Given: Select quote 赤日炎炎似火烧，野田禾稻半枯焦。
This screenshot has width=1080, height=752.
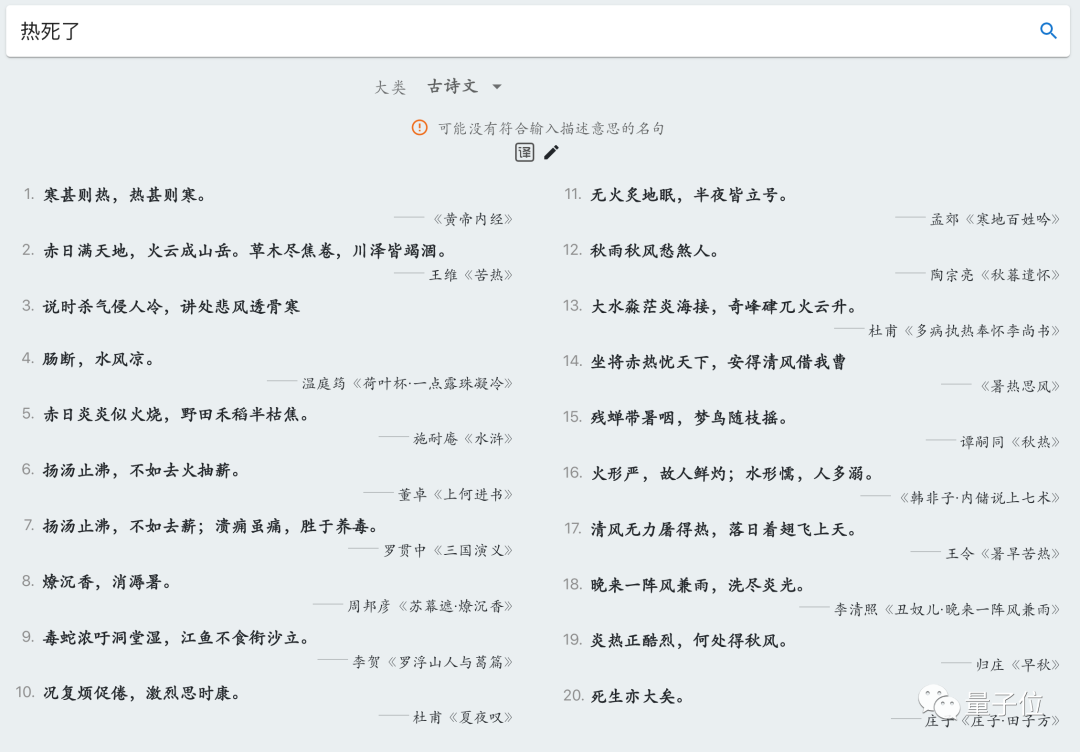Looking at the screenshot, I should pos(176,415).
